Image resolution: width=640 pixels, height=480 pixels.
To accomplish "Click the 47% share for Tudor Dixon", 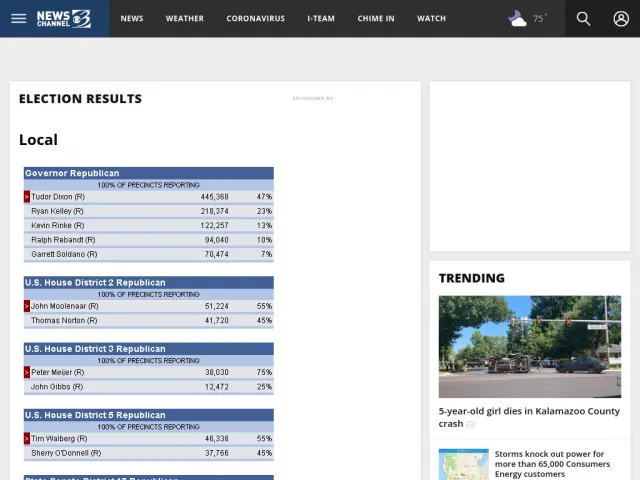I will [x=264, y=197].
